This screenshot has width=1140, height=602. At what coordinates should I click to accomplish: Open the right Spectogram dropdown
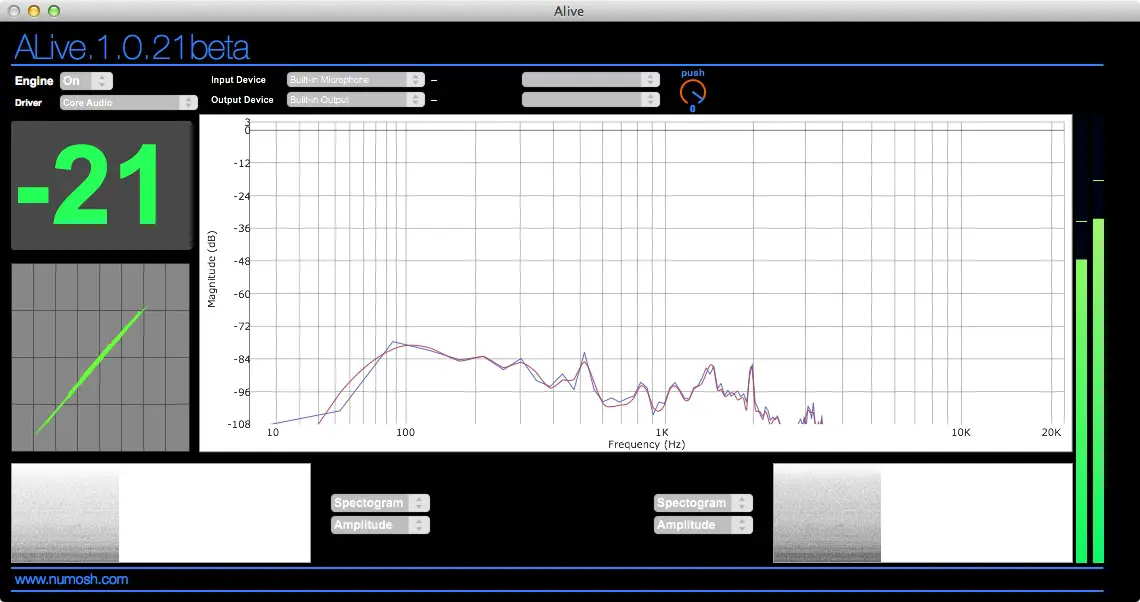point(703,503)
